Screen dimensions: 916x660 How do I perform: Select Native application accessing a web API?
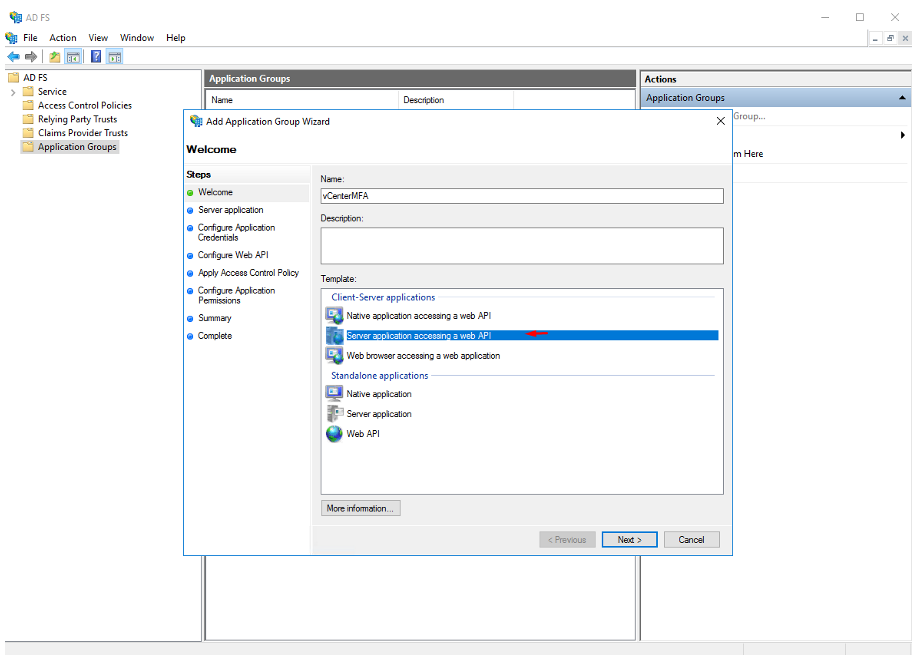[418, 316]
